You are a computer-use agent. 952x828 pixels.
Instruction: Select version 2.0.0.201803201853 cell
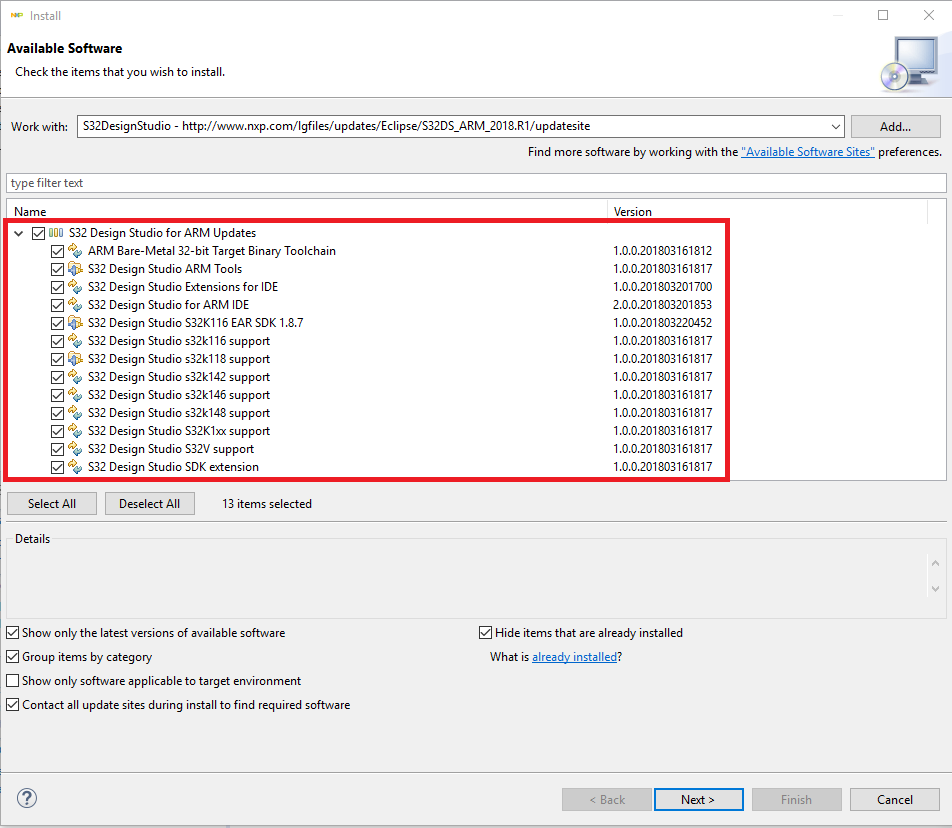[x=662, y=305]
